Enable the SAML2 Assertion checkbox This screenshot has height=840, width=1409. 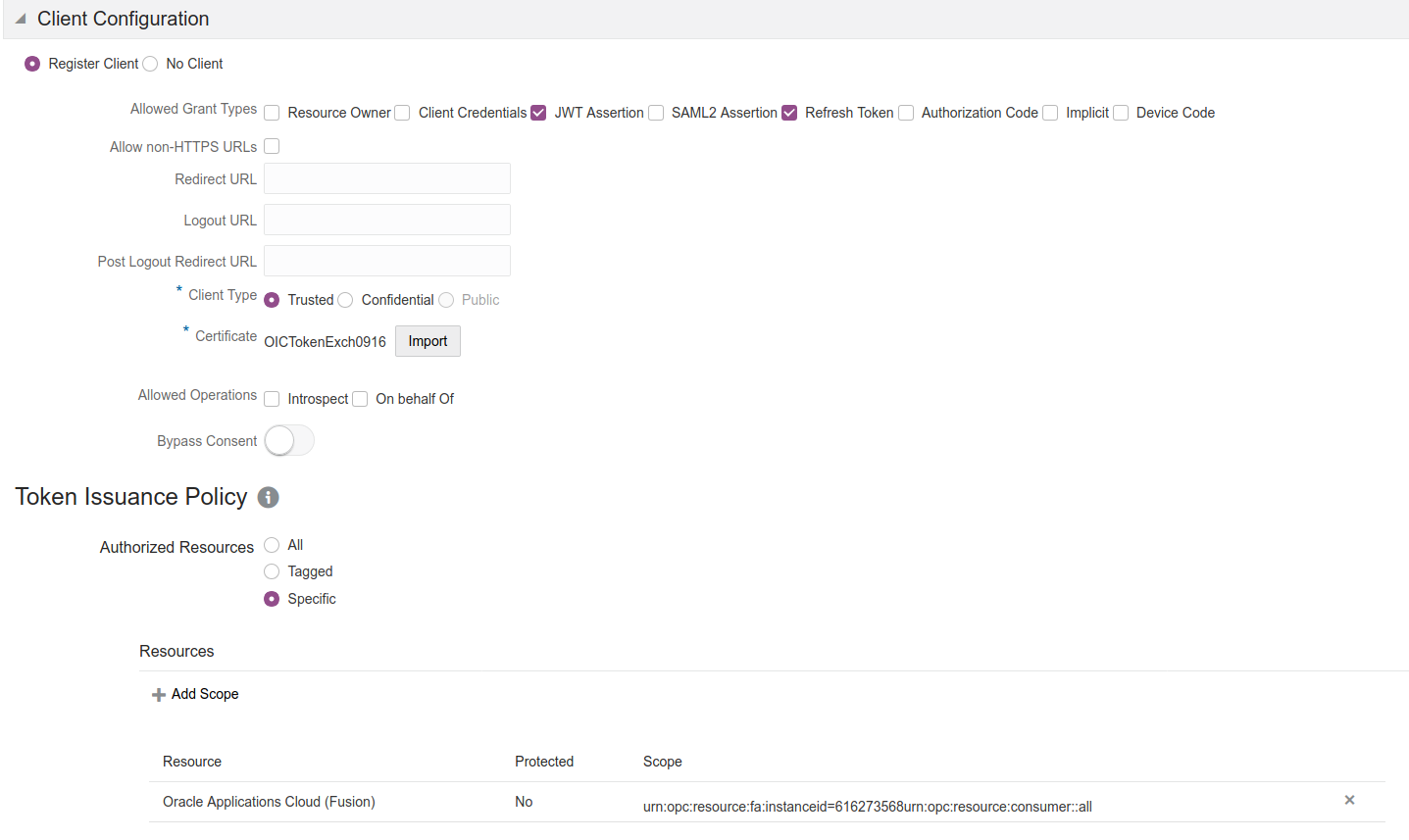[656, 113]
